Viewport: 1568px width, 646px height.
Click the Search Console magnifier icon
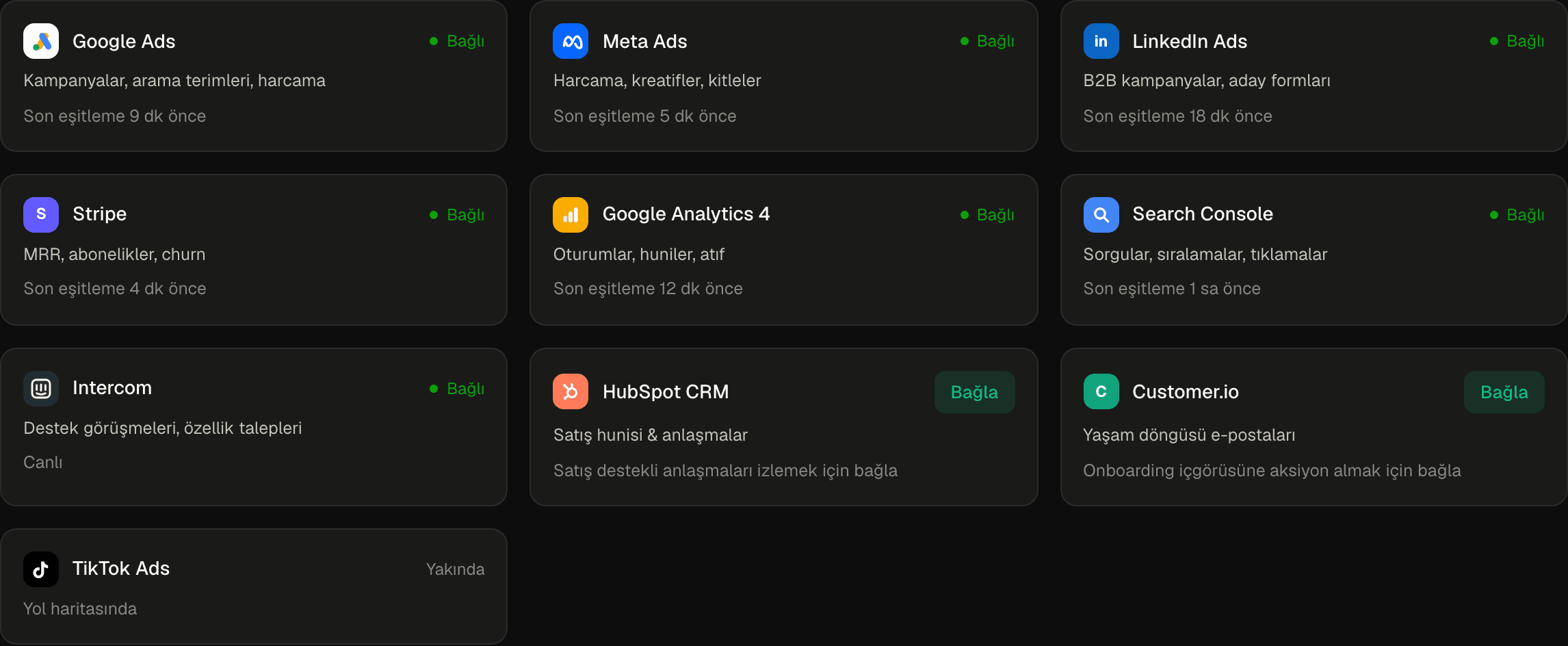coord(1101,215)
